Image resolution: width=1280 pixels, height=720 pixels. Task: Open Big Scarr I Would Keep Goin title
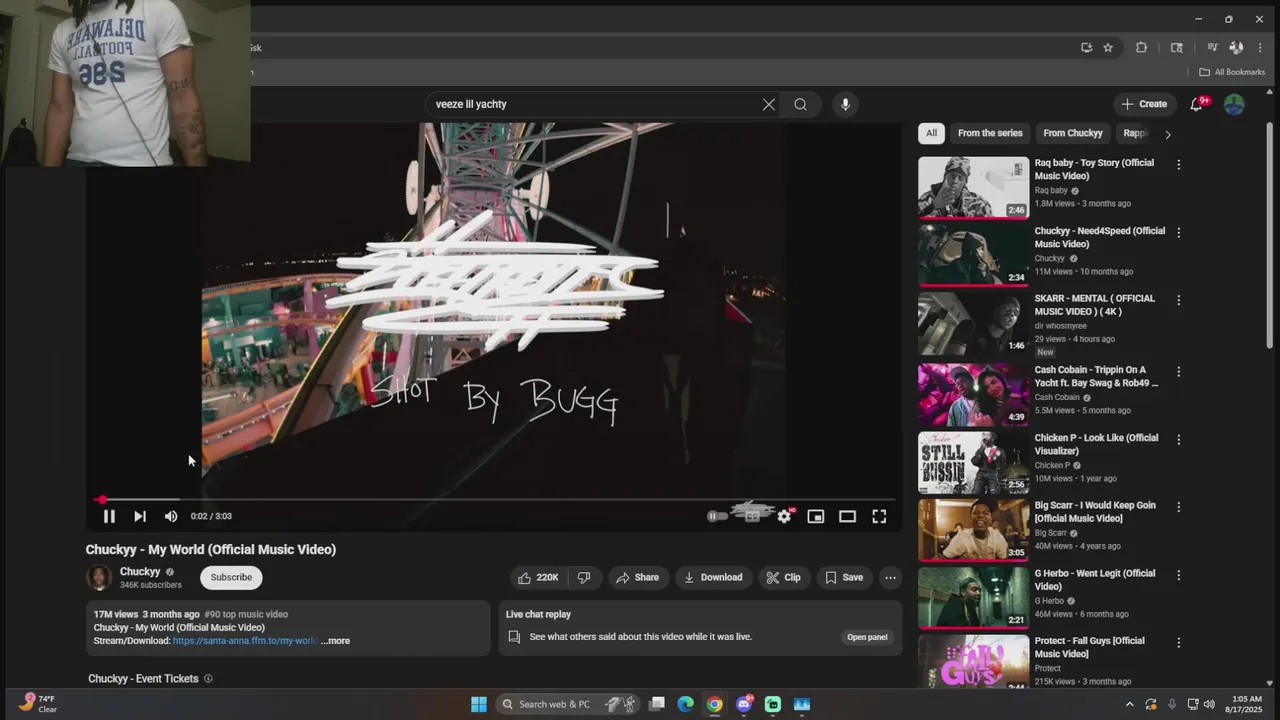(x=1095, y=512)
